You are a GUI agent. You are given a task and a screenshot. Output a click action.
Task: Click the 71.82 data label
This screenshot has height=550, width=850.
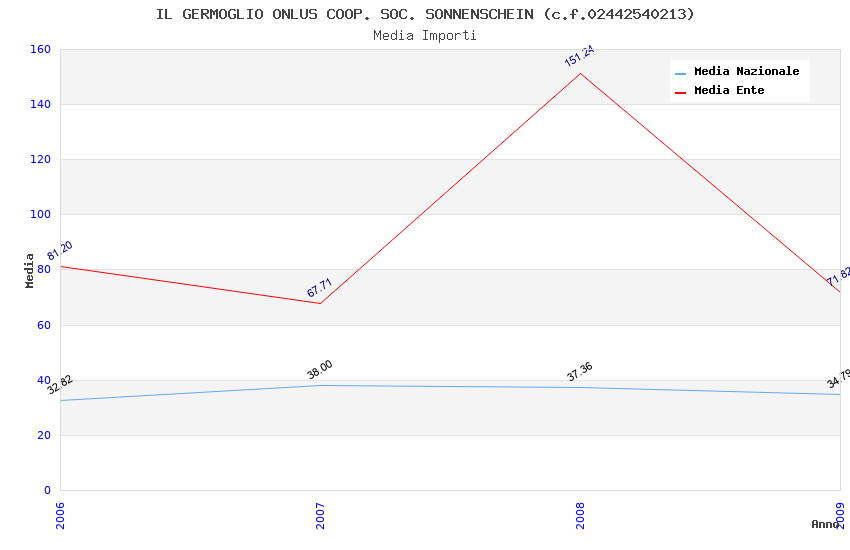tap(838, 276)
